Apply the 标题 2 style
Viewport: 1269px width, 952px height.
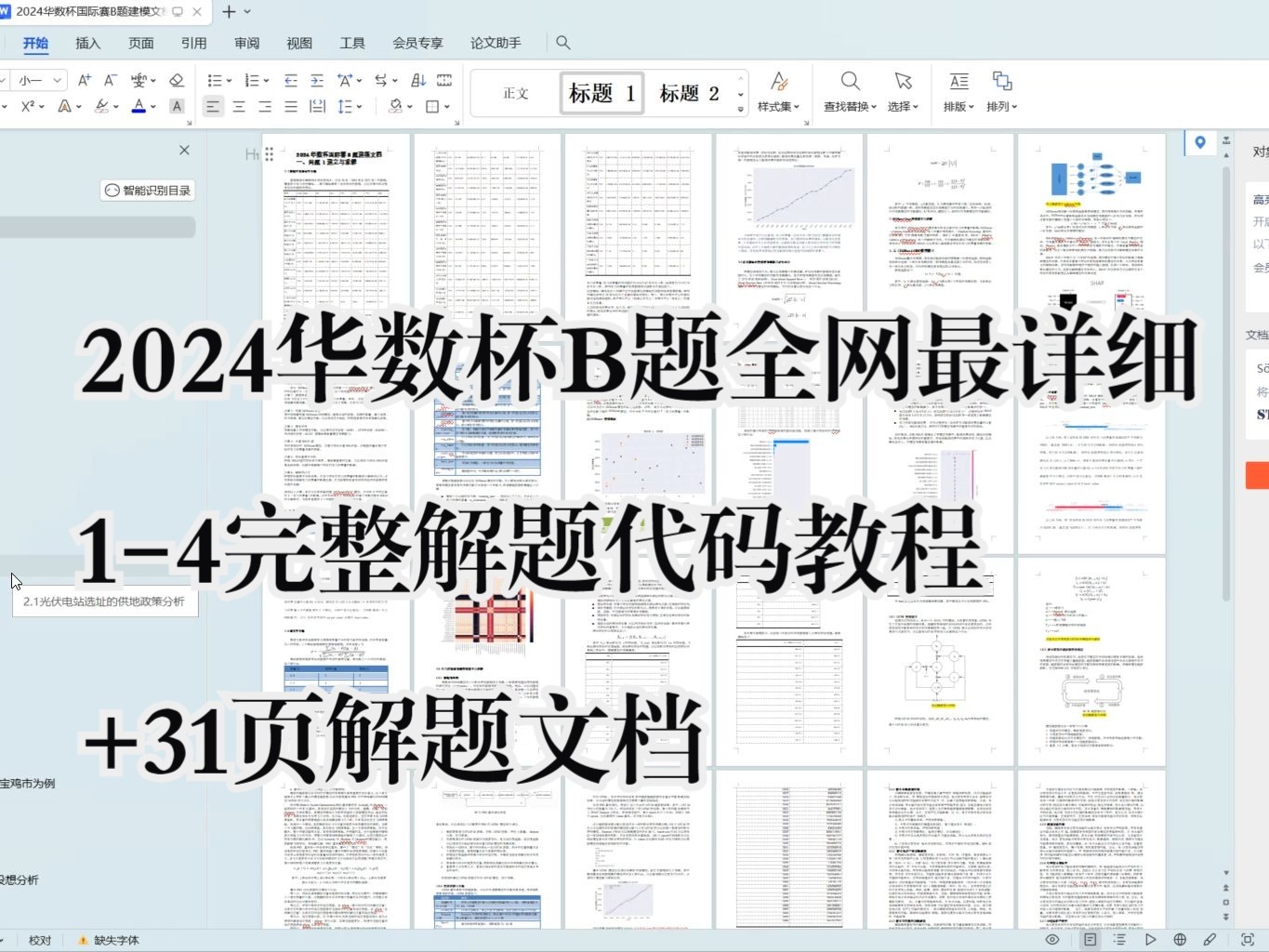[689, 93]
